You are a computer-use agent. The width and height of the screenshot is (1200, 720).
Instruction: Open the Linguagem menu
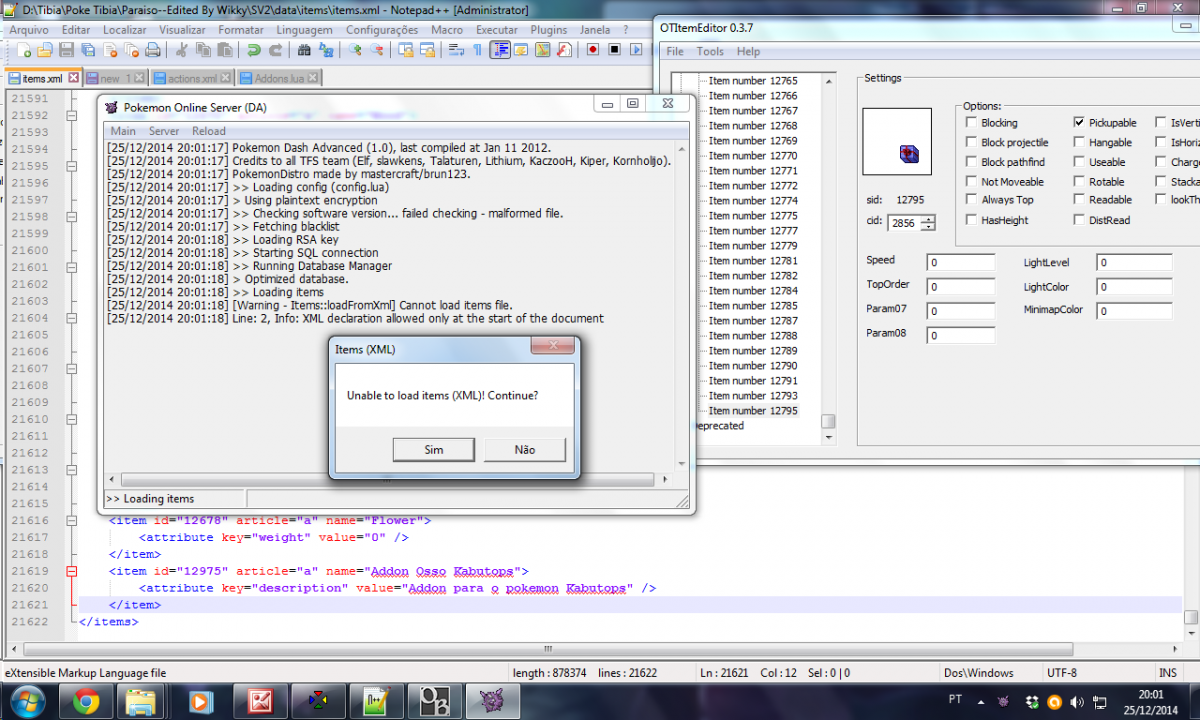pyautogui.click(x=304, y=30)
